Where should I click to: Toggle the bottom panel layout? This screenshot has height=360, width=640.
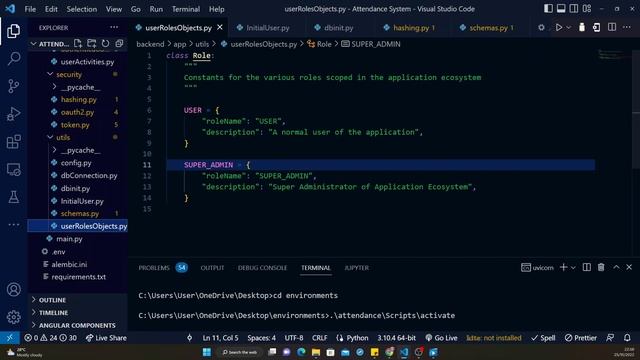(561, 9)
